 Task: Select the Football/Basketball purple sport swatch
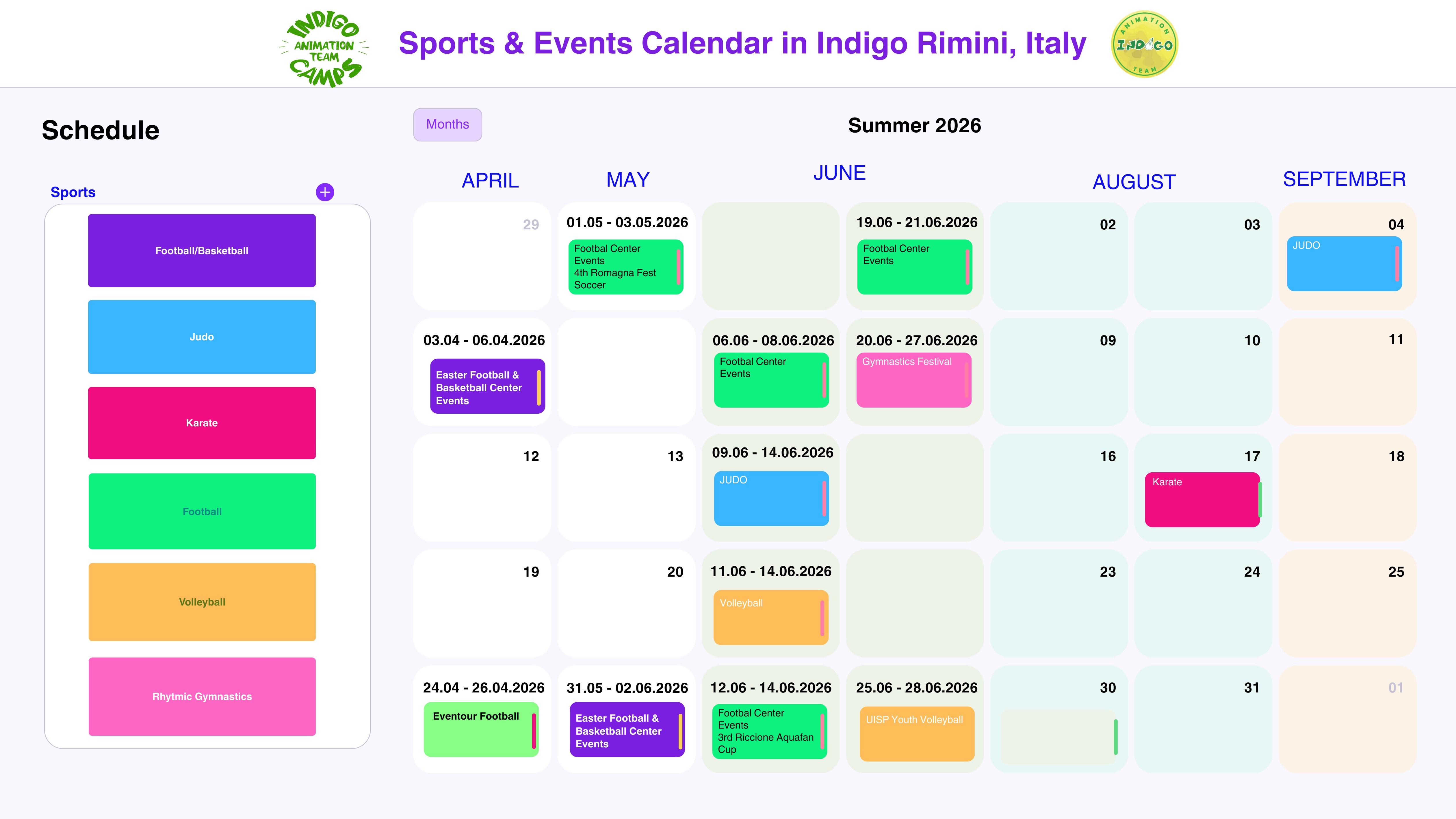click(x=202, y=250)
